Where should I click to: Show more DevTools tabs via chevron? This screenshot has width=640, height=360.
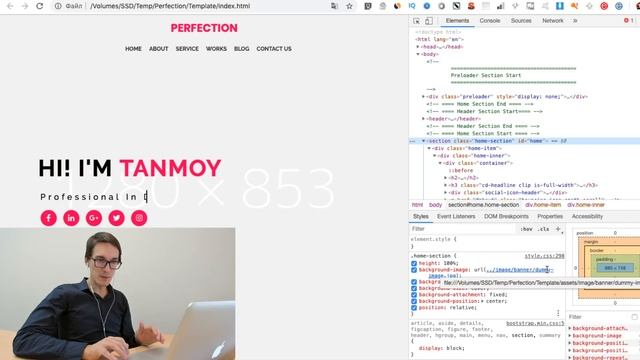pyautogui.click(x=575, y=20)
